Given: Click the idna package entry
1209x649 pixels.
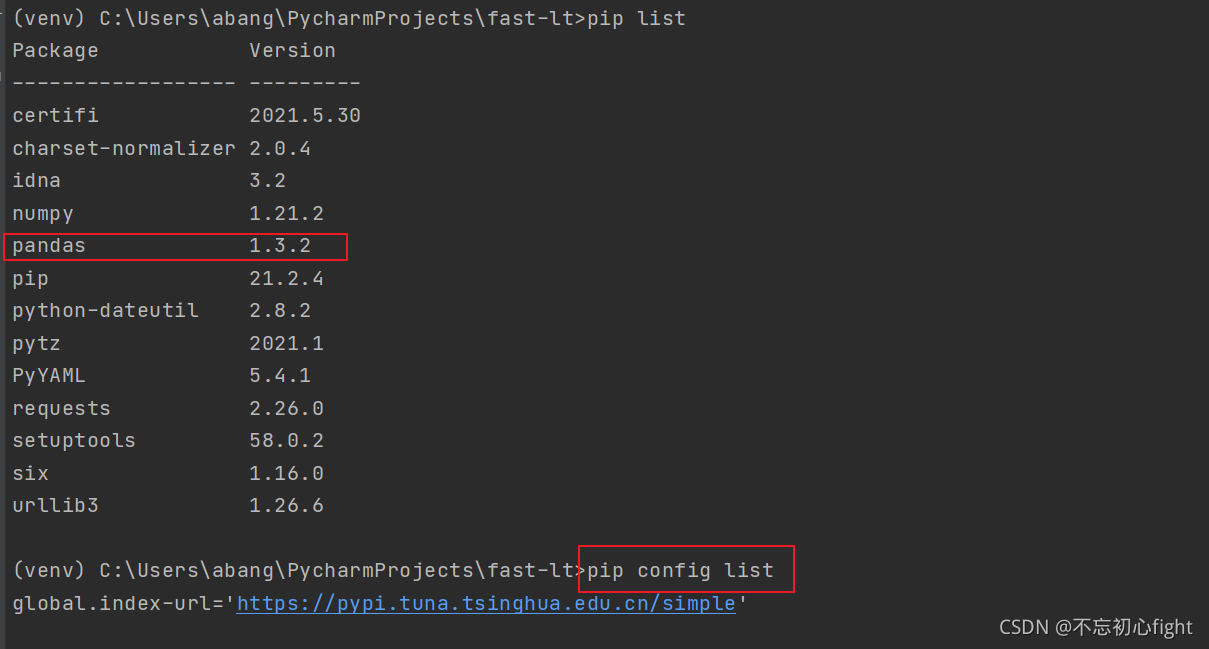Looking at the screenshot, I should (x=36, y=180).
